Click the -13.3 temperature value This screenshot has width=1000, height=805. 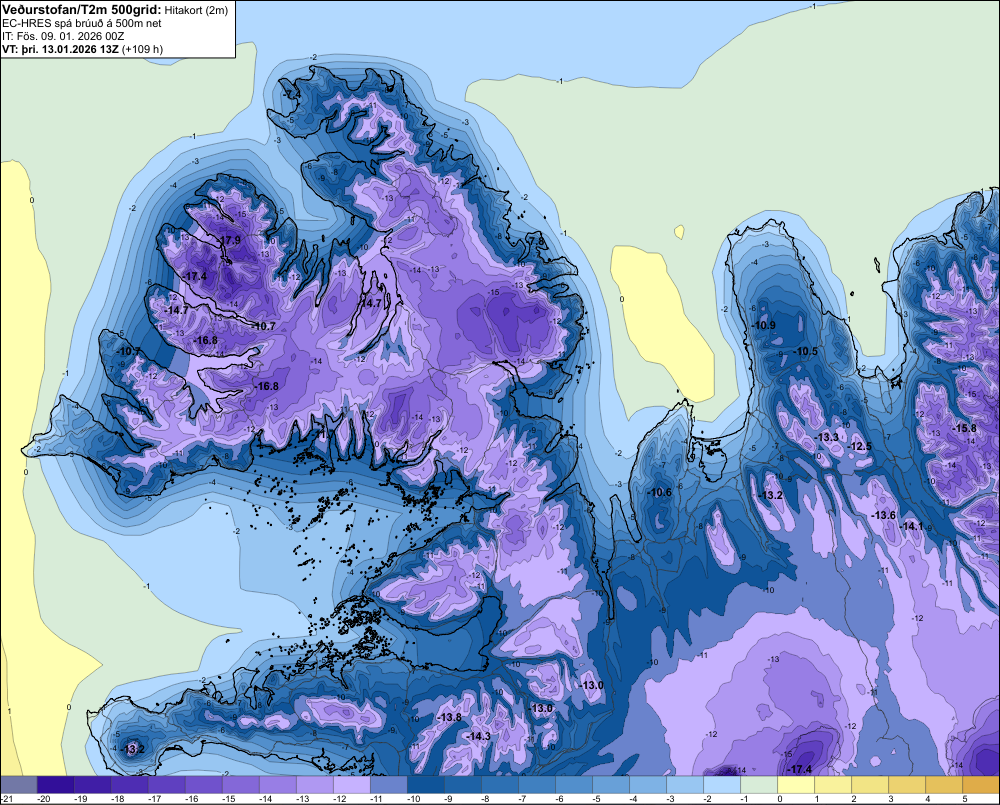point(827,437)
